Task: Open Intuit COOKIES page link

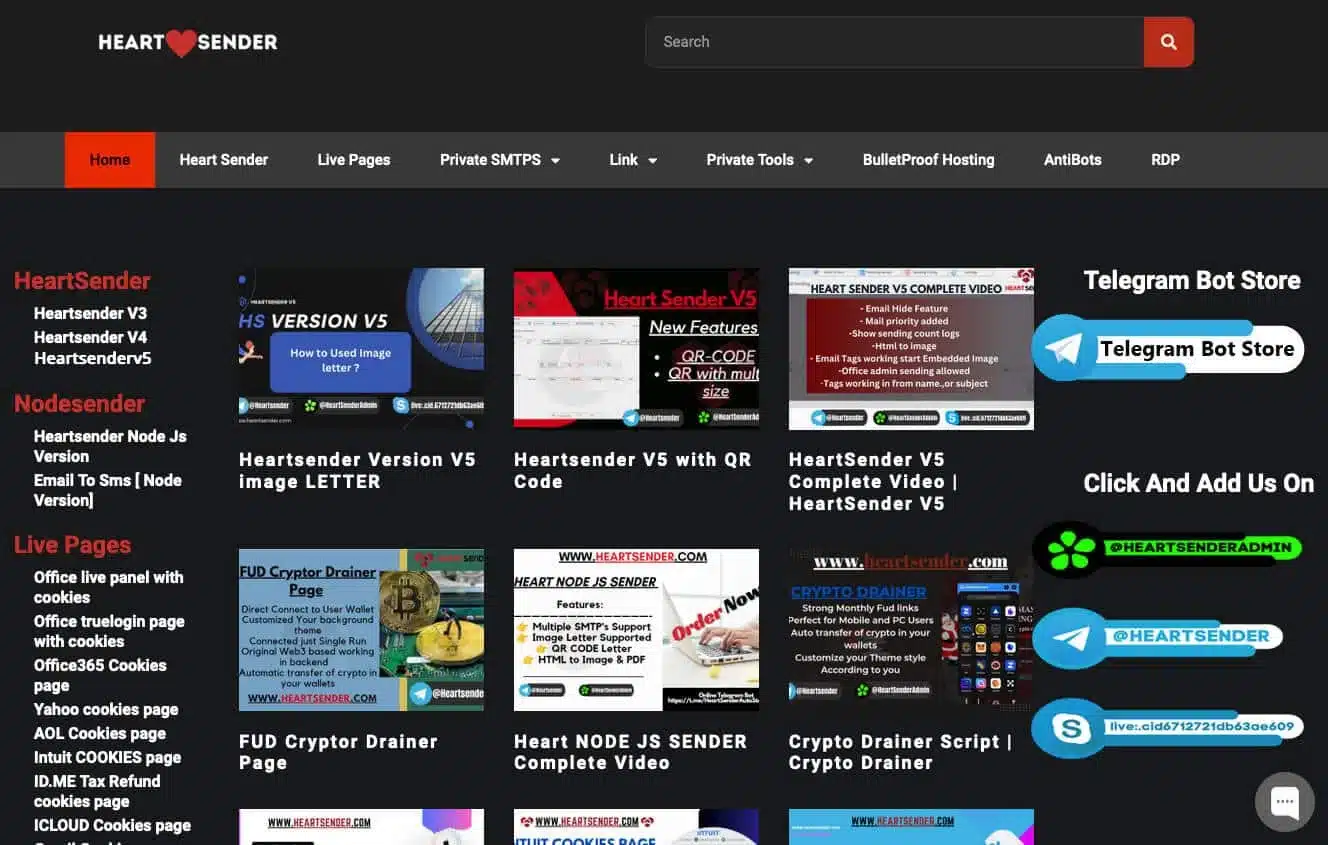Action: (x=108, y=757)
